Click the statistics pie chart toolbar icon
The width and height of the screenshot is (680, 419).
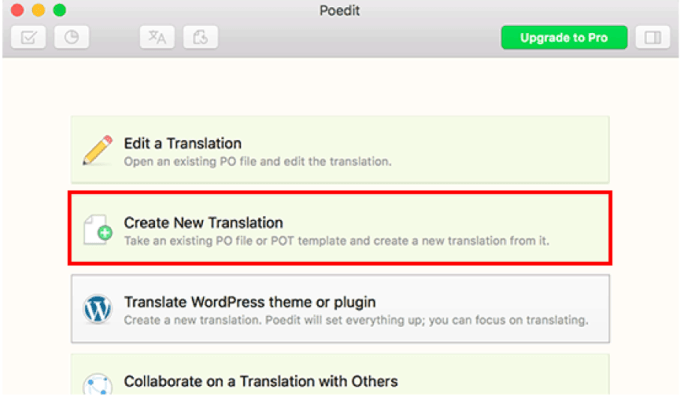tap(72, 38)
